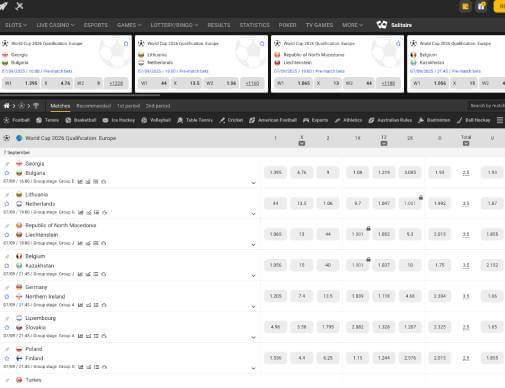The width and height of the screenshot is (505, 388).
Task: Expand markets for Lithuania vs Netherlands
Action: pyautogui.click(x=253, y=214)
